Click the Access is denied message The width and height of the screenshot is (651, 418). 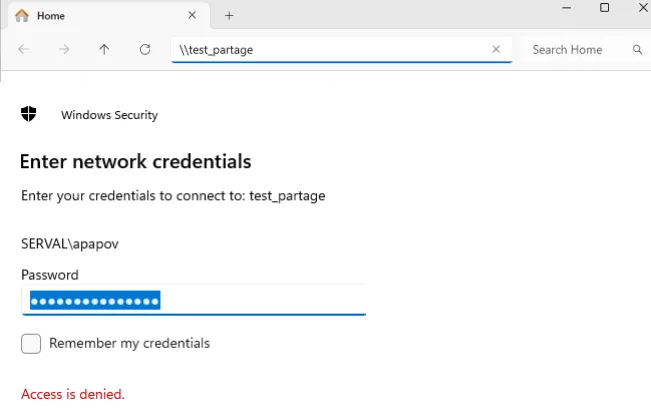(x=73, y=394)
